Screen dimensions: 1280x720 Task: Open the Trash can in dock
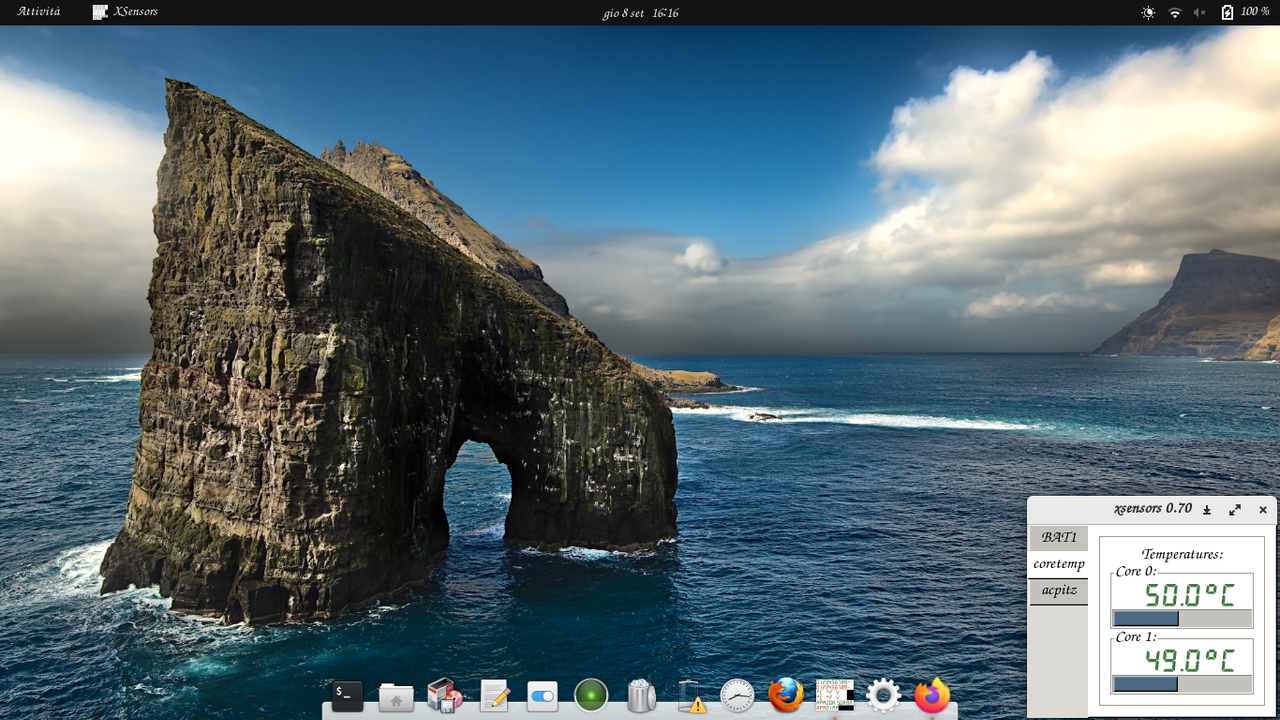tap(641, 695)
